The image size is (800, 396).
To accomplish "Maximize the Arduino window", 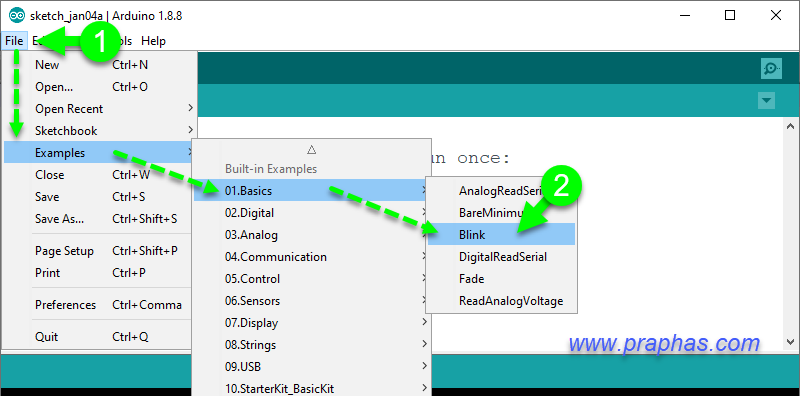I will [730, 15].
